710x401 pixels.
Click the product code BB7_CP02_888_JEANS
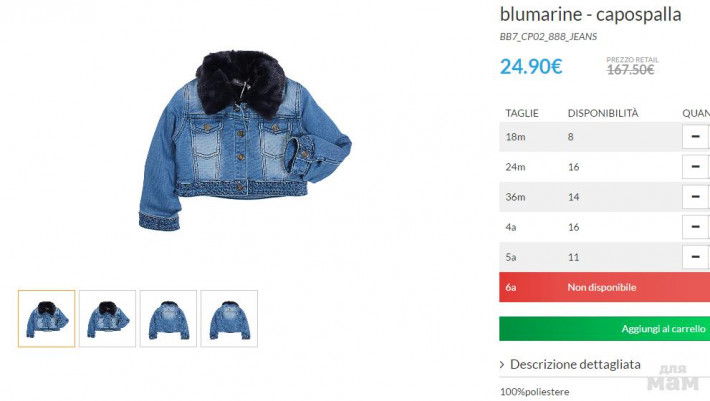[x=548, y=37]
